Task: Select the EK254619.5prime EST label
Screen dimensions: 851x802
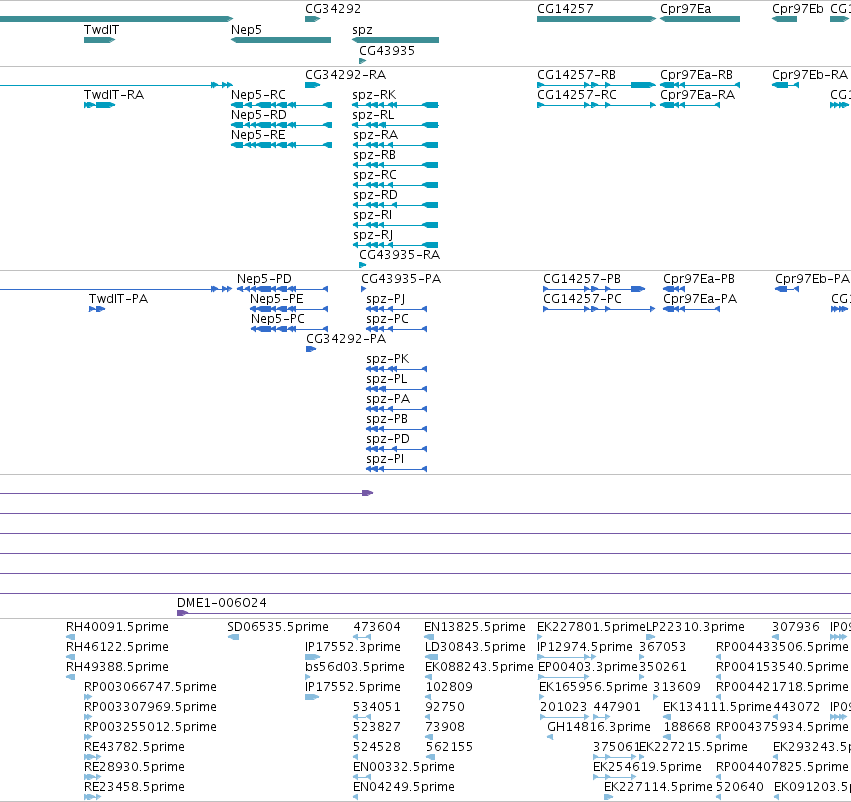Action: pyautogui.click(x=647, y=767)
